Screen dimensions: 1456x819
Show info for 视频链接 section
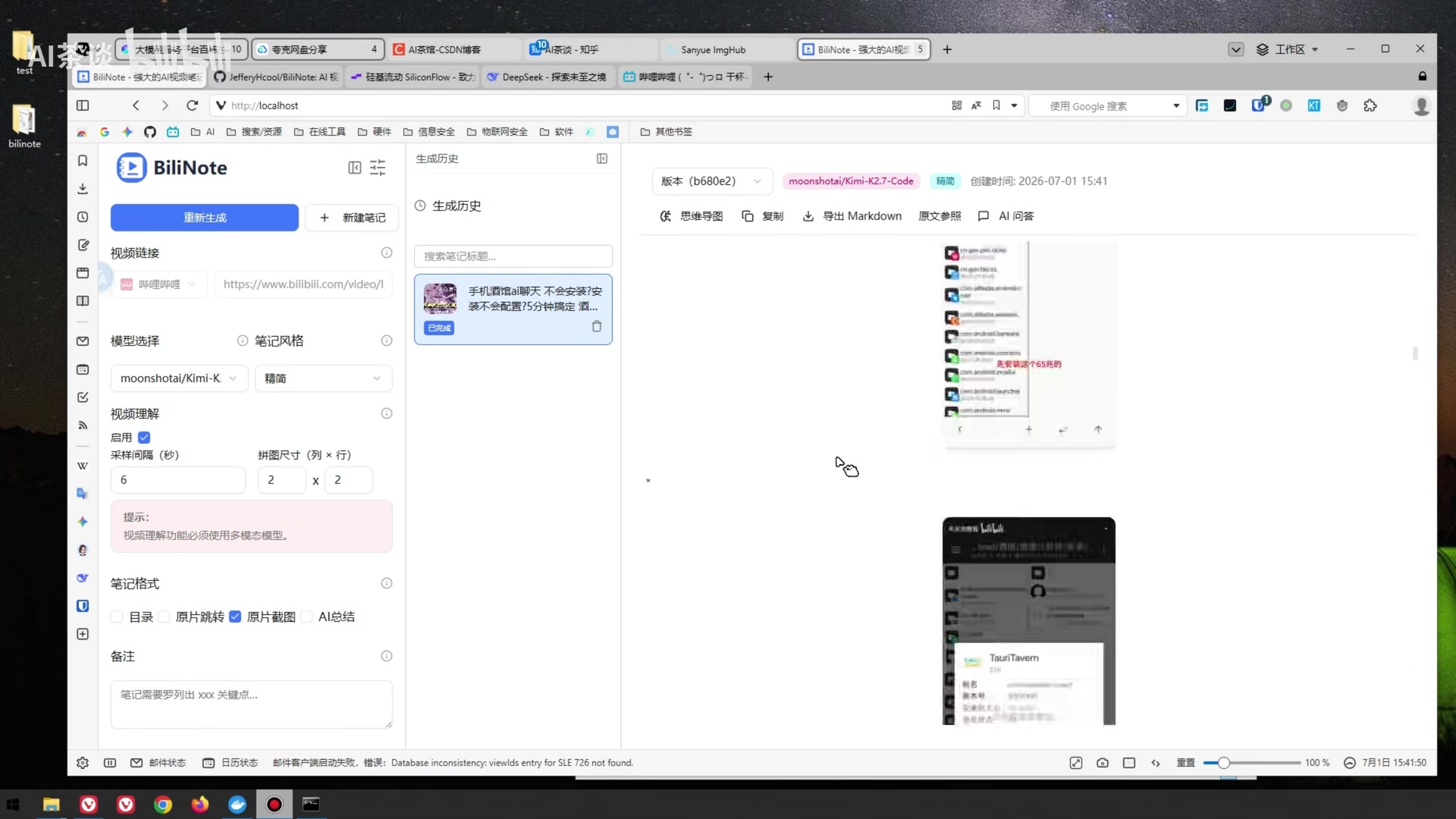[387, 253]
